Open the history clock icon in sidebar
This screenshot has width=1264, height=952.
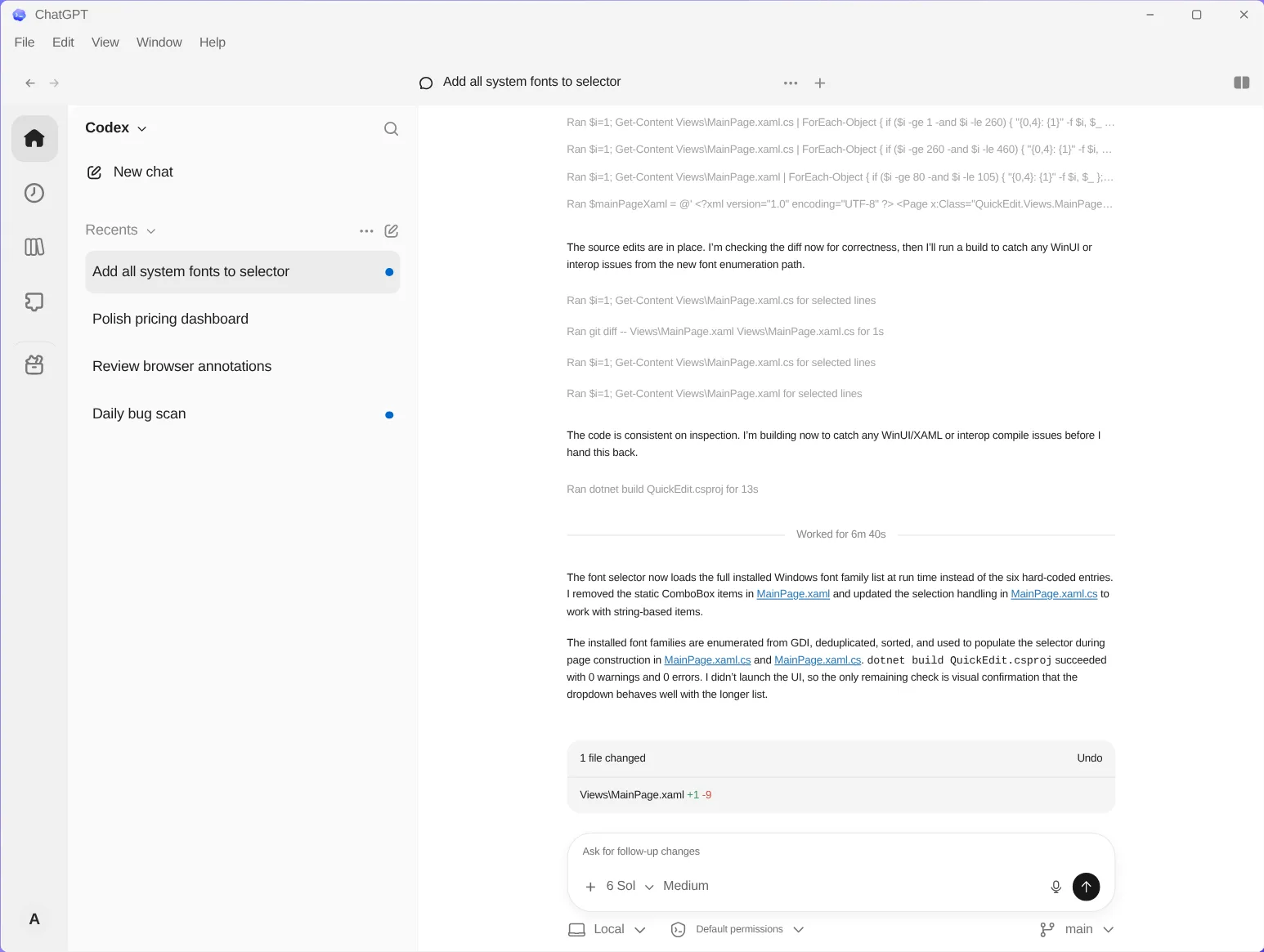[34, 193]
